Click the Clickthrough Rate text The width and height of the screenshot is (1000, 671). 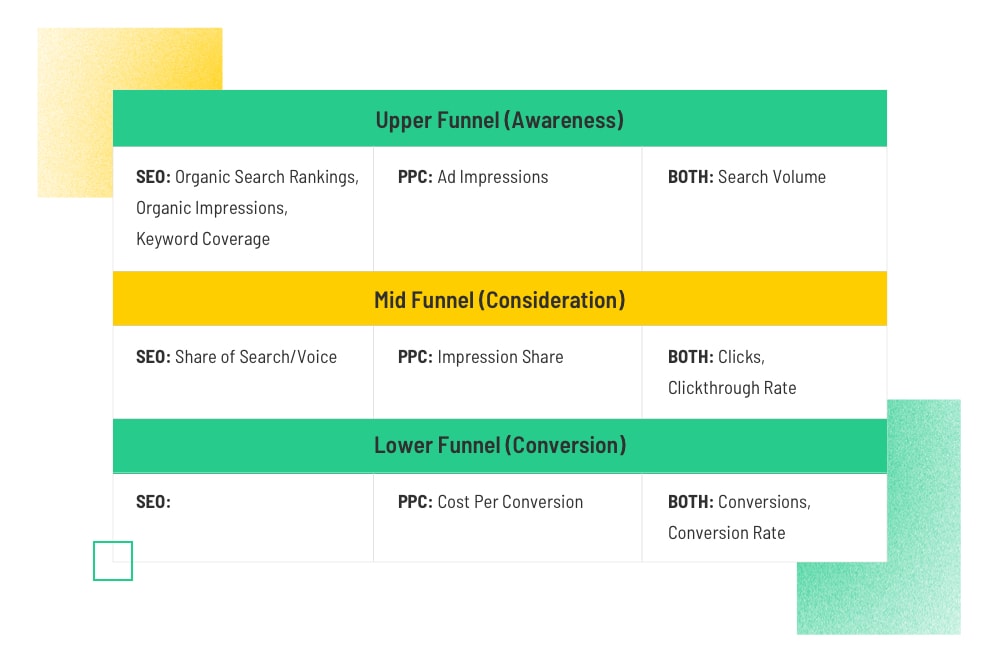click(732, 388)
